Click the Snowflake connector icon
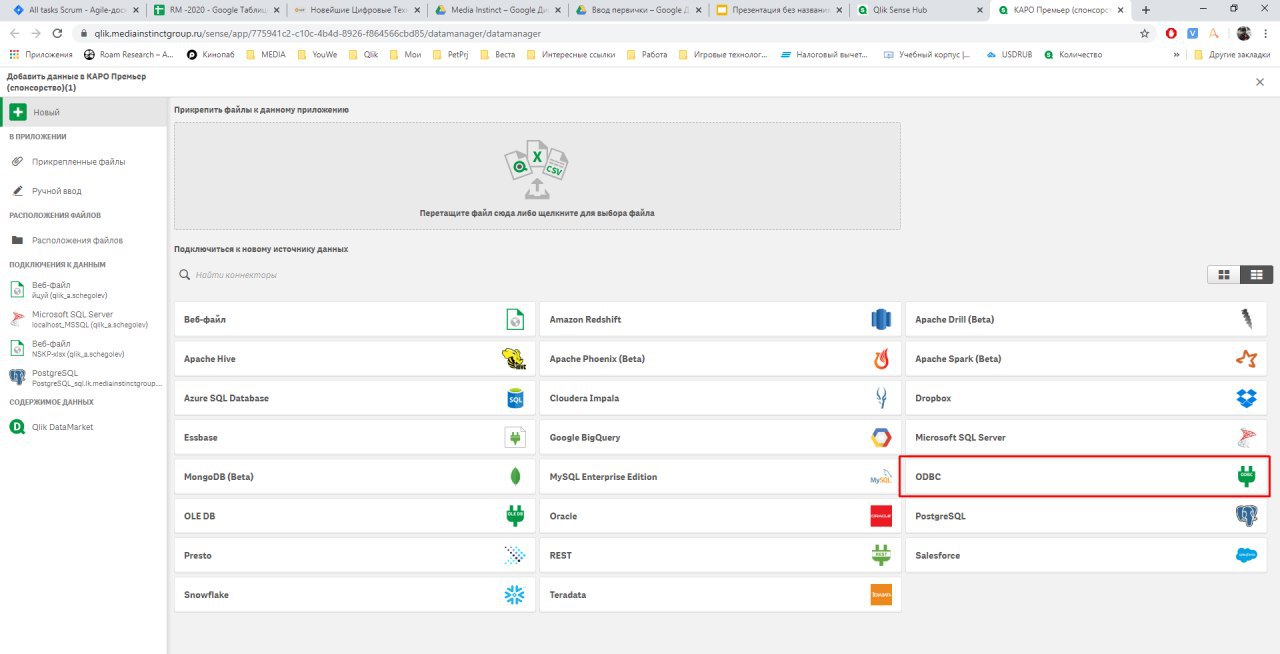The image size is (1280, 654). (x=515, y=595)
